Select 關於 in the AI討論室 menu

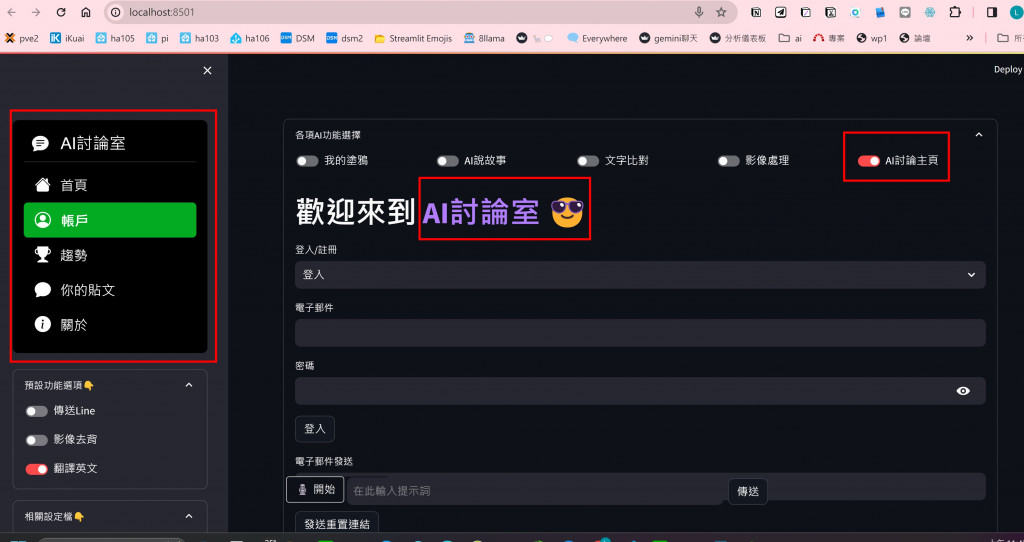tap(110, 325)
